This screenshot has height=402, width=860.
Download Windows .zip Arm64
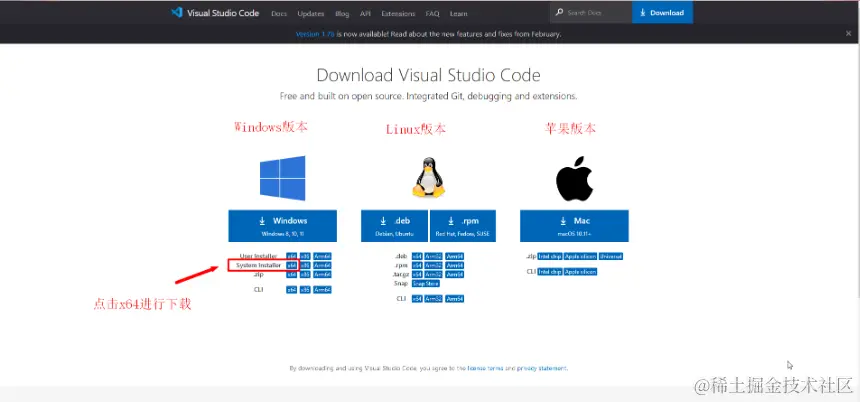point(322,274)
